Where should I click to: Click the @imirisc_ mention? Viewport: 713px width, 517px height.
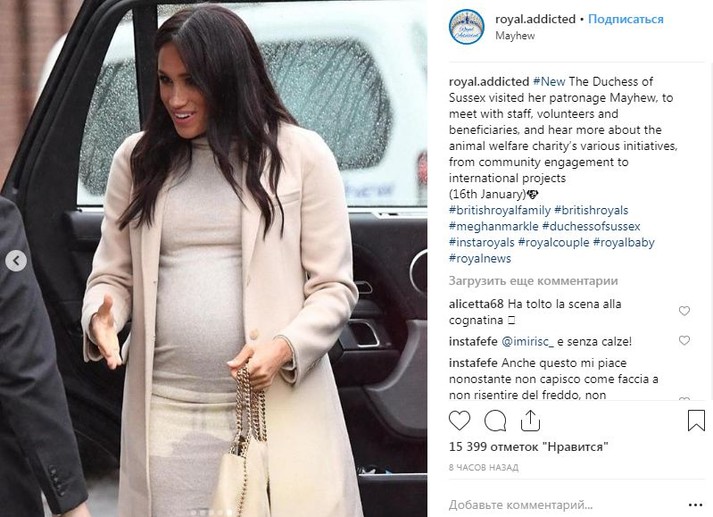coord(527,341)
